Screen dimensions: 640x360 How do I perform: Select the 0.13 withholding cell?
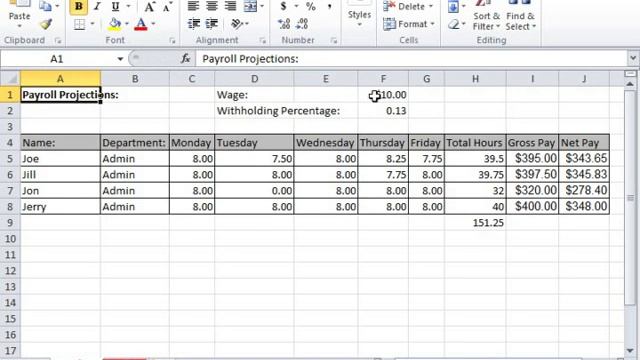(x=383, y=111)
